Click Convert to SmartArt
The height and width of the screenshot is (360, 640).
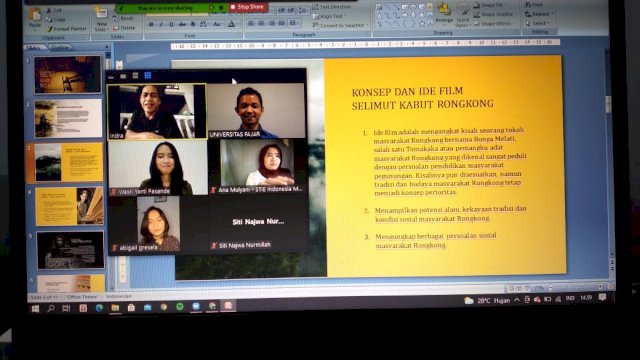point(340,25)
